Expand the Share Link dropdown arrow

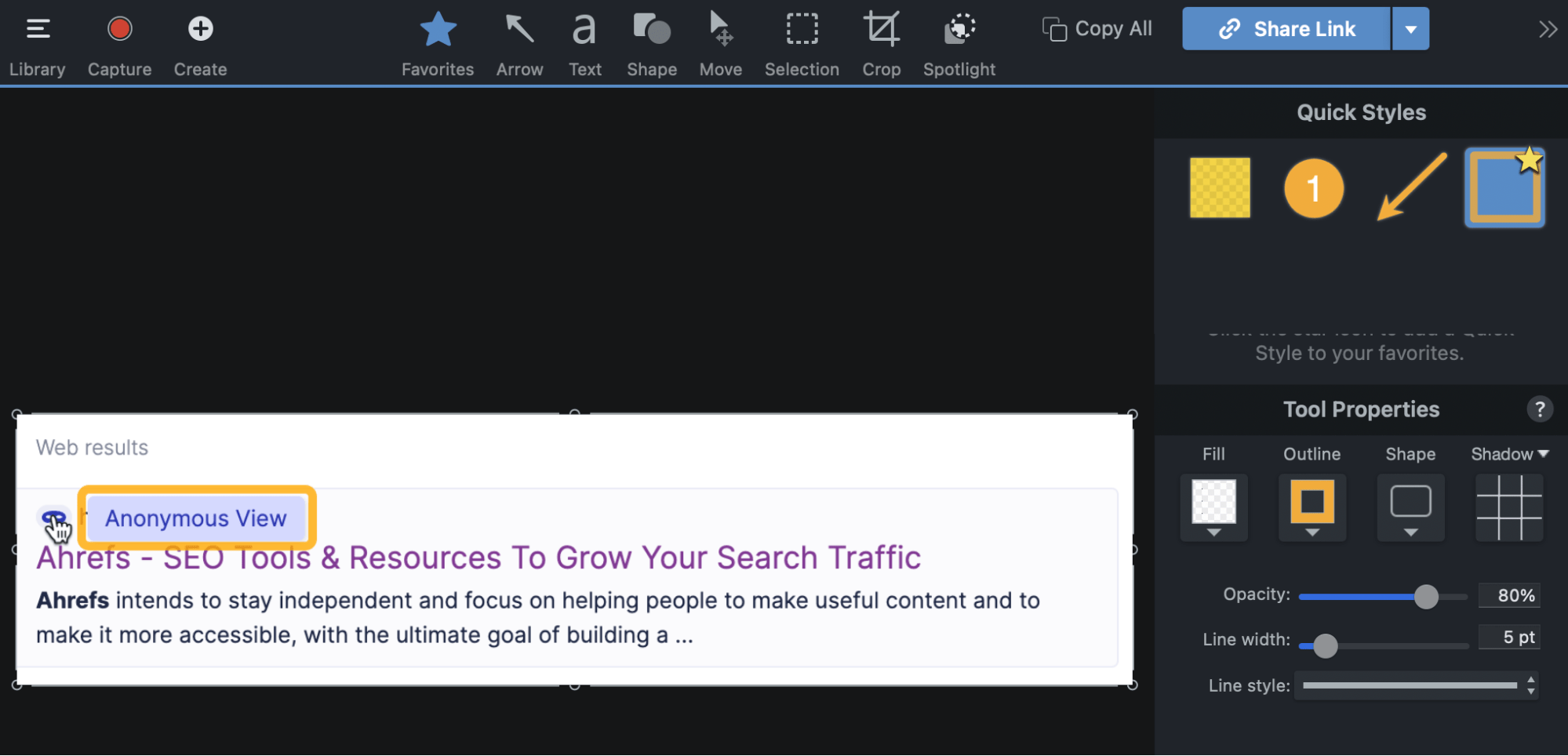click(1411, 29)
